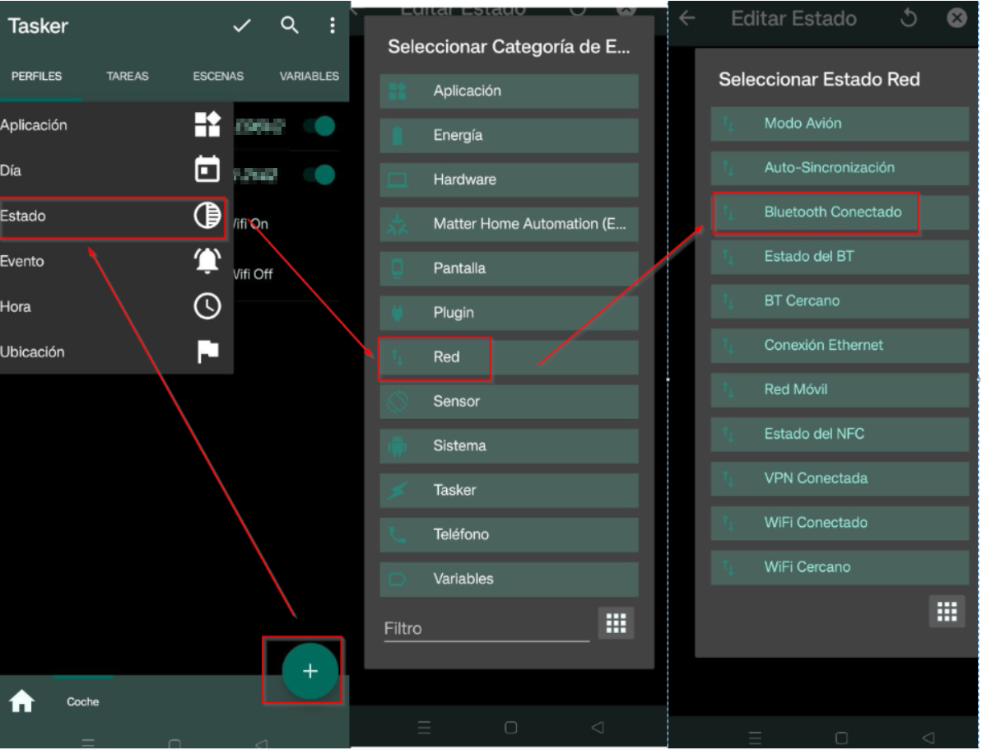
Task: Select Sistema state category
Action: 509,446
